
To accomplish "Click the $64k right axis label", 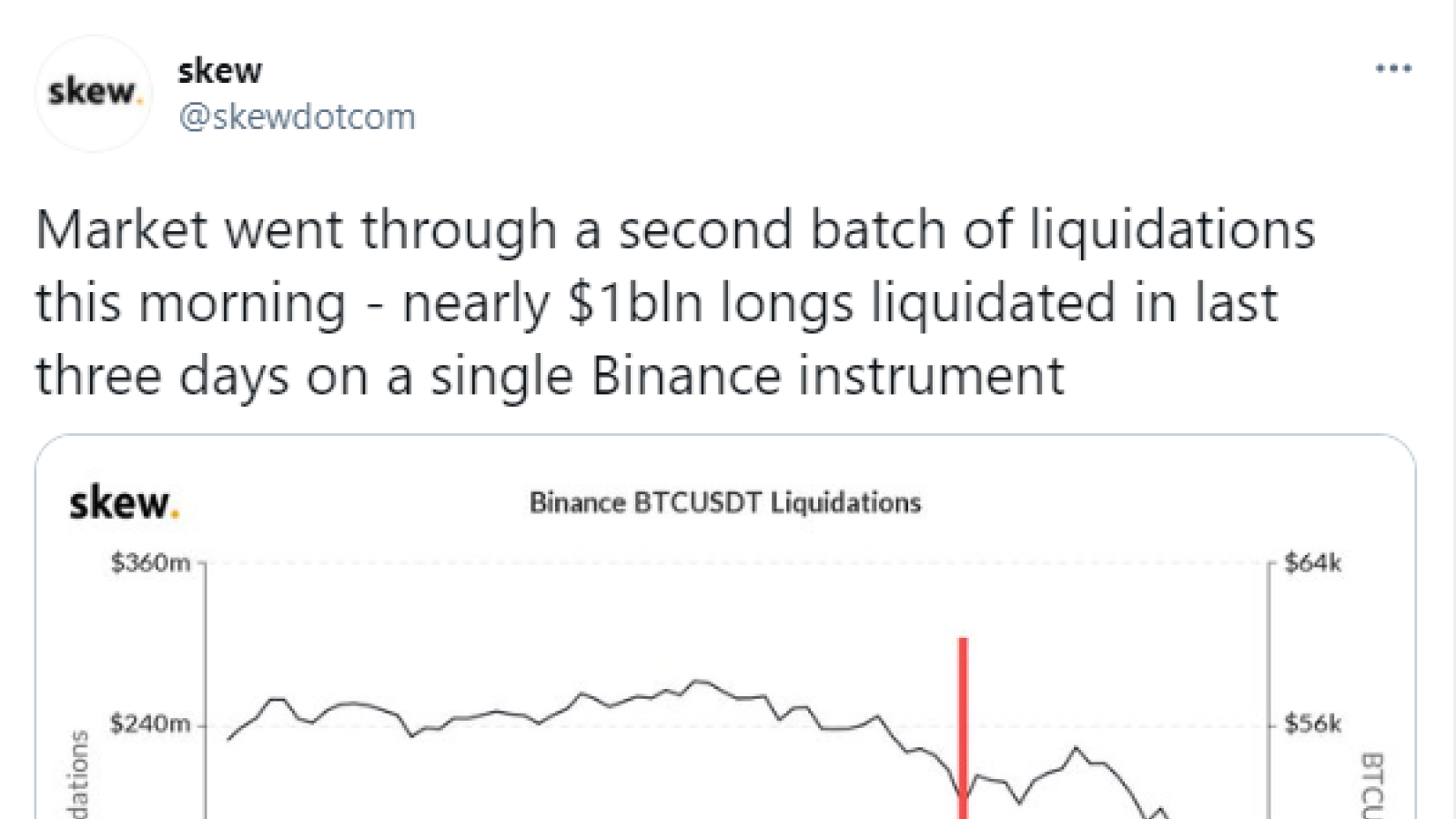I will [1312, 563].
